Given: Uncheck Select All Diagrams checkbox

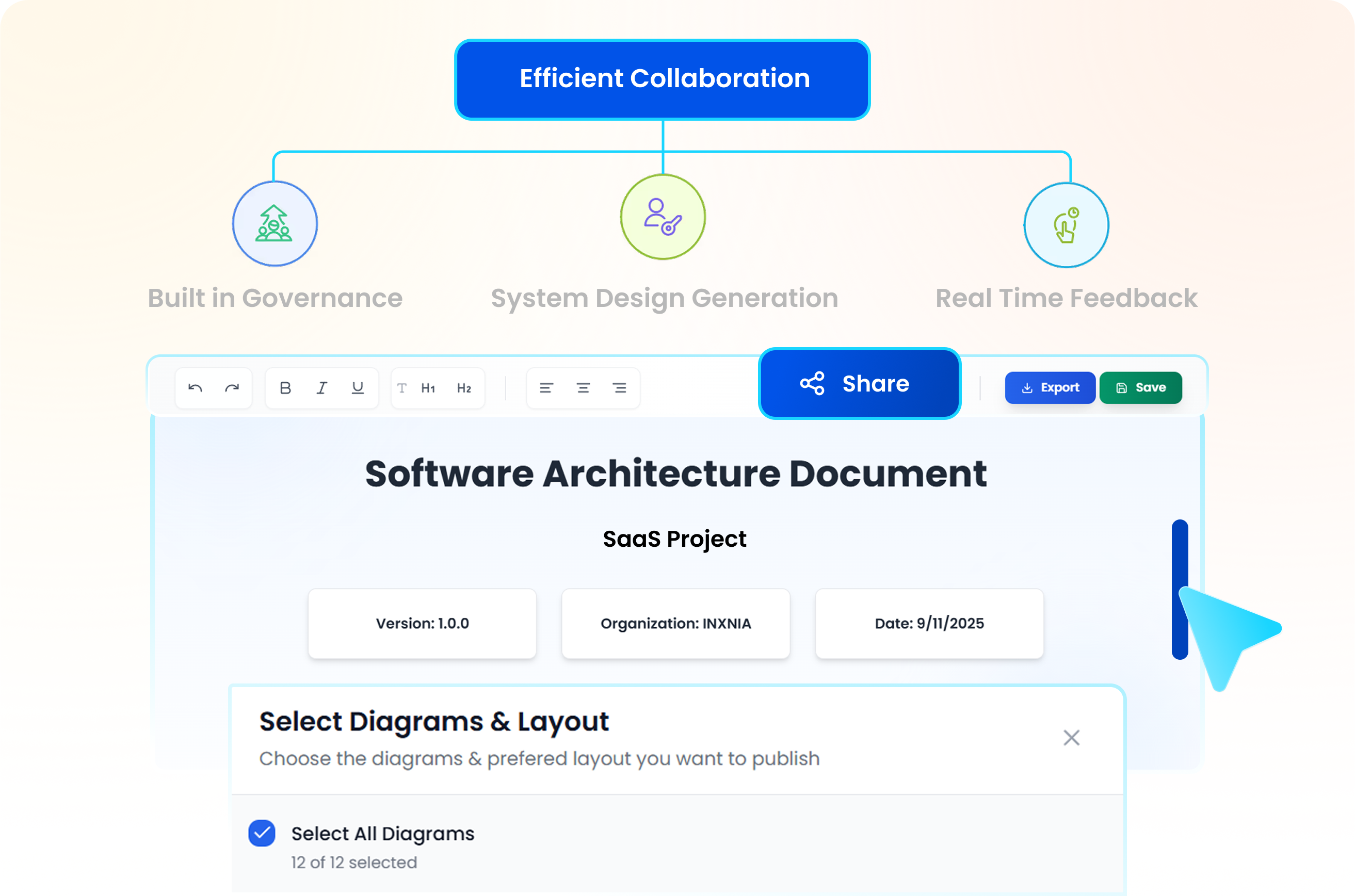Looking at the screenshot, I should 262,833.
